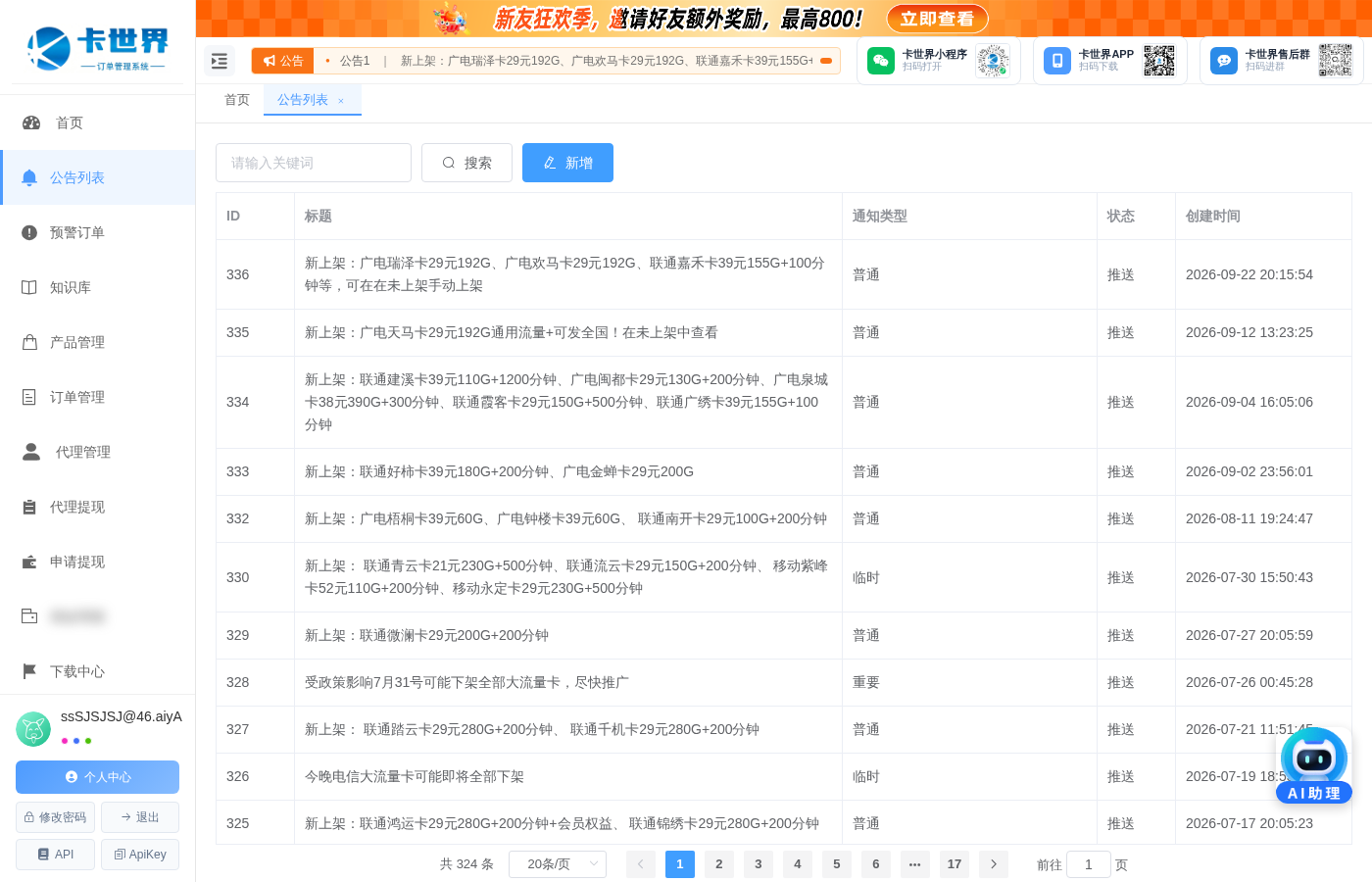Click the 产品管理 bag icon

29,342
